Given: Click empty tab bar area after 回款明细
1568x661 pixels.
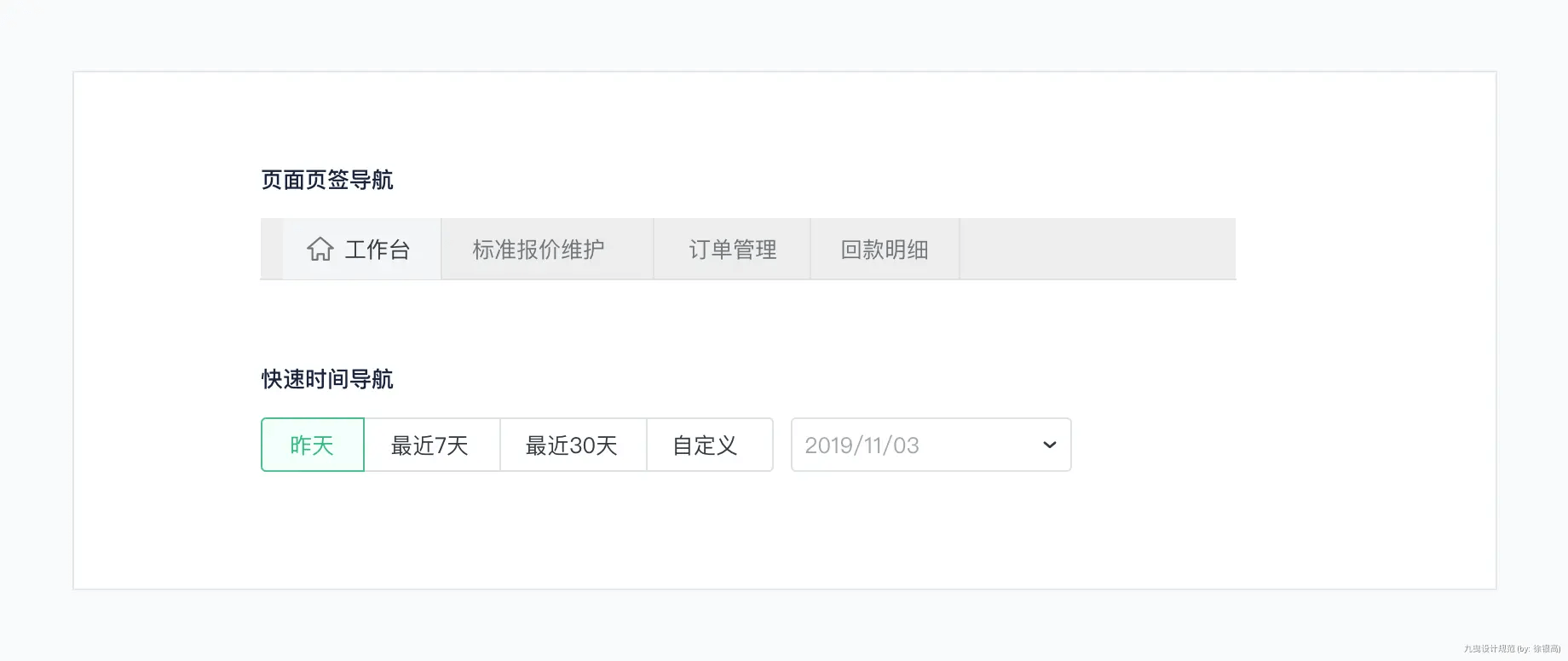Looking at the screenshot, I should coord(1098,249).
